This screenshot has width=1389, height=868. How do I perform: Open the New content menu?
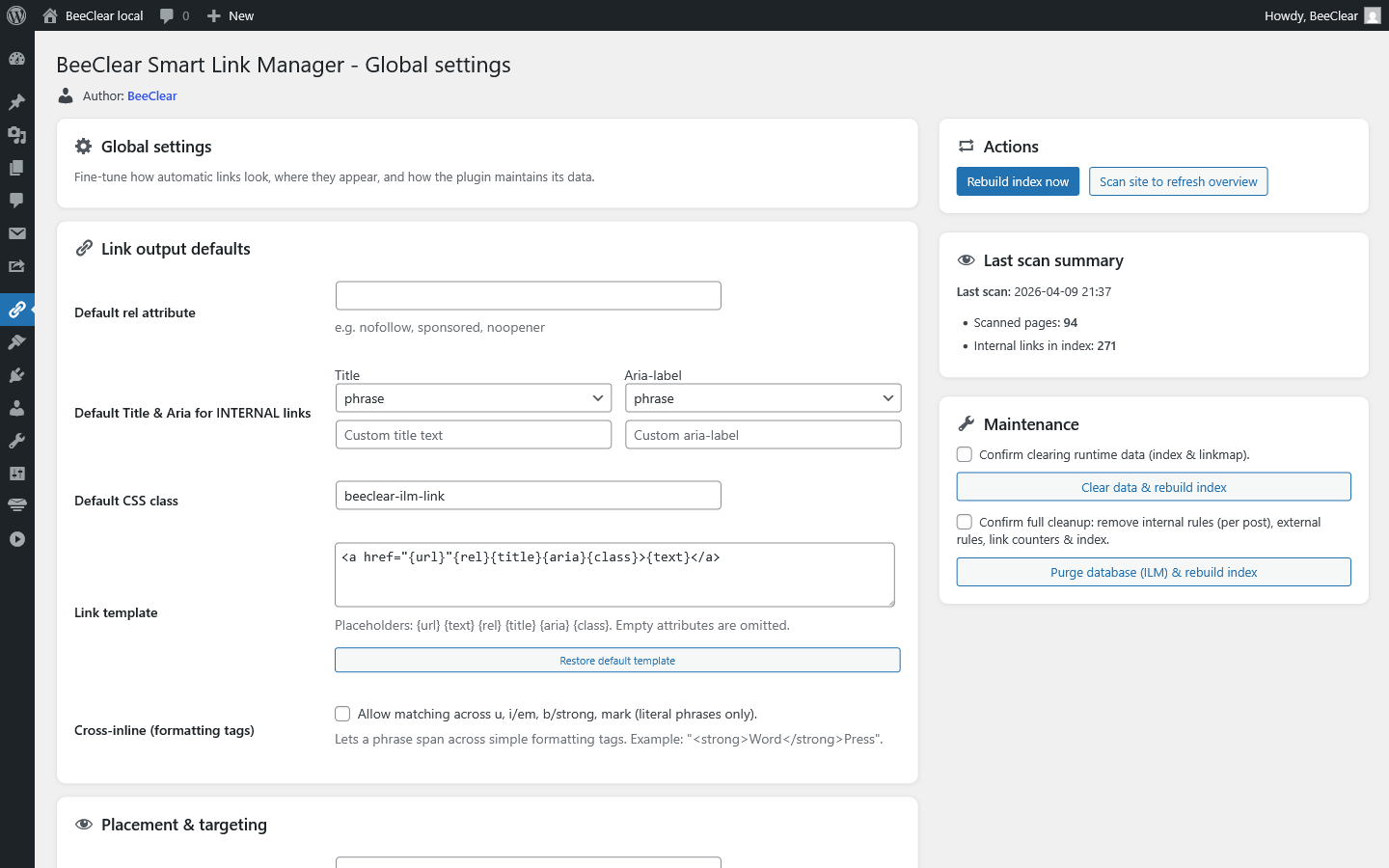[231, 15]
